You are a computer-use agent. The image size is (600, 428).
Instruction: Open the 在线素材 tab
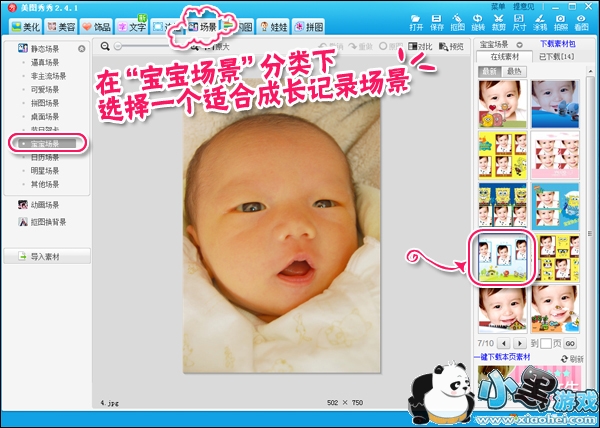point(504,57)
